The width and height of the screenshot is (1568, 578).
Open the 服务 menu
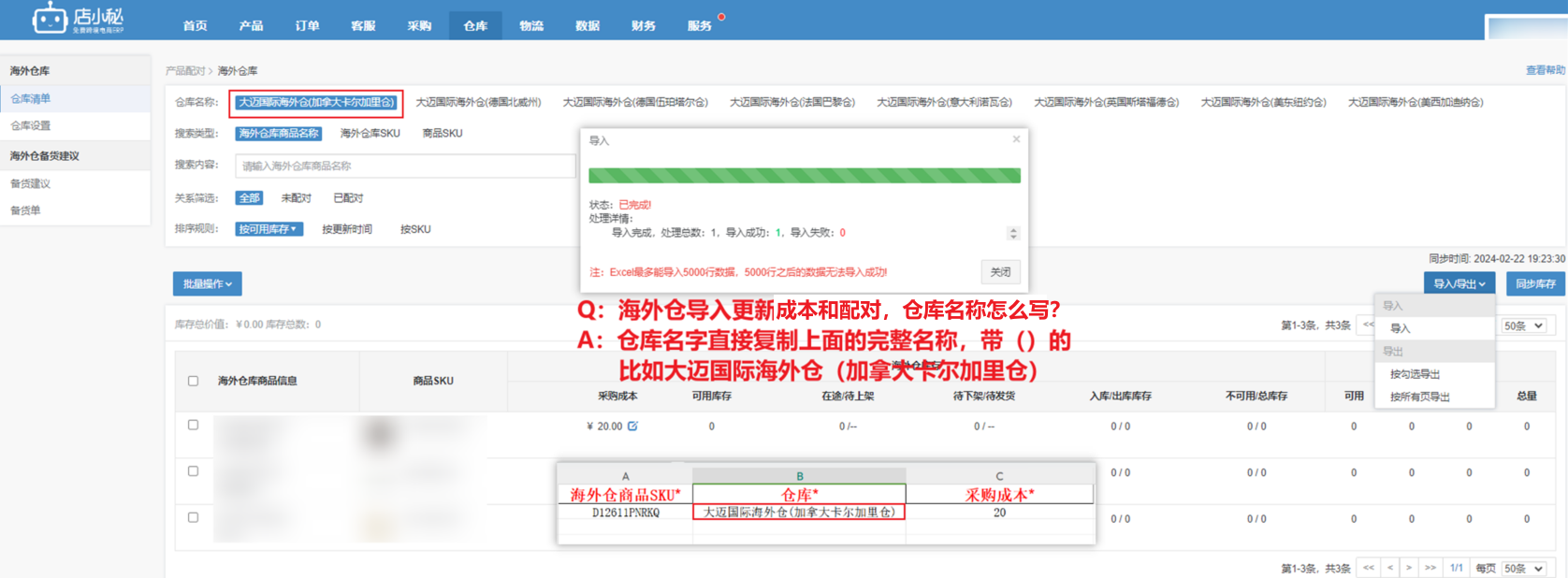click(x=700, y=25)
